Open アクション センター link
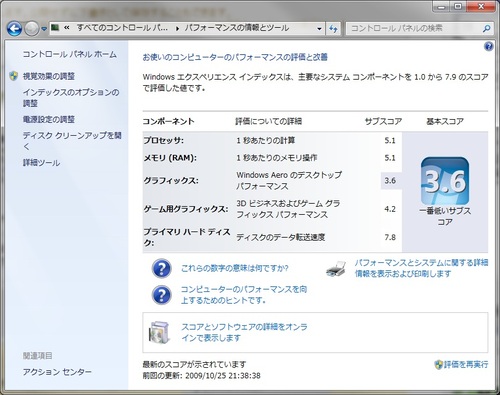This screenshot has height=395, width=500. 57,372
